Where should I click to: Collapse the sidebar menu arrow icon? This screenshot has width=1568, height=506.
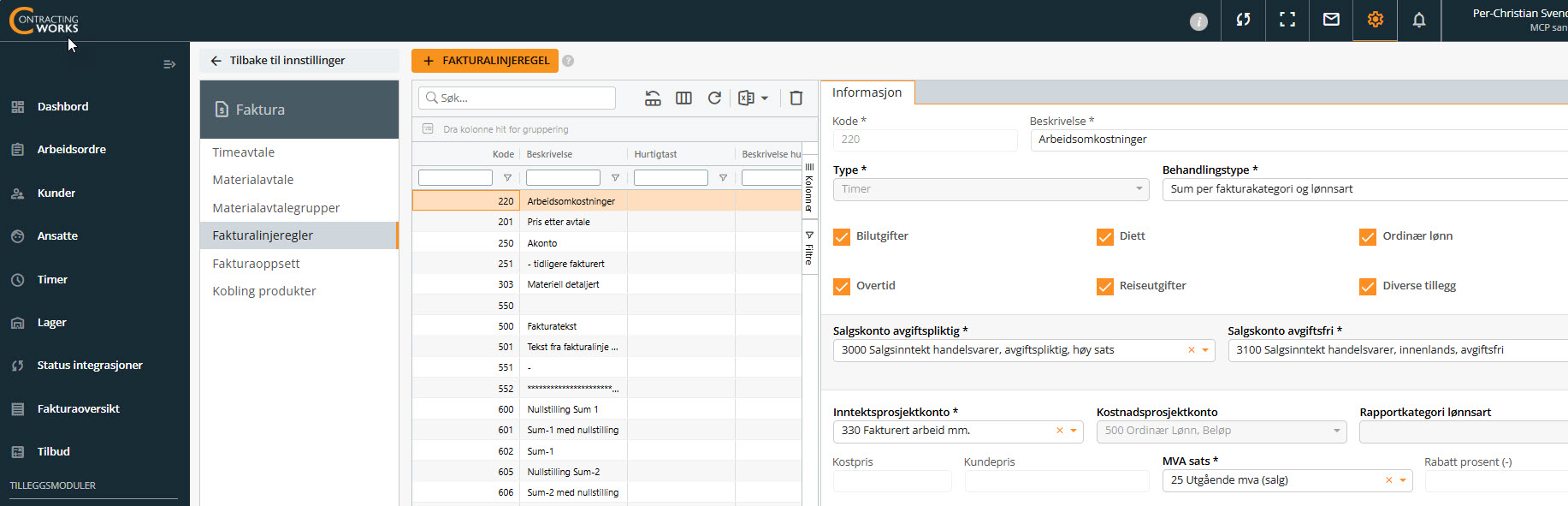(169, 64)
